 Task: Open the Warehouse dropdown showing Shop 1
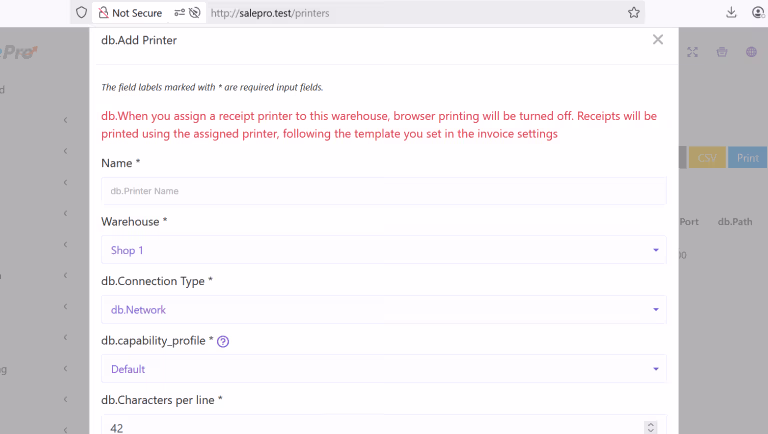pos(384,250)
